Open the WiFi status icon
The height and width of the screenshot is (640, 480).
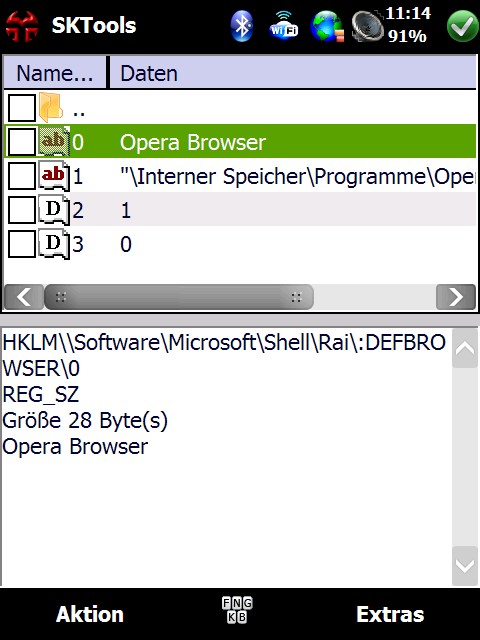[284, 25]
